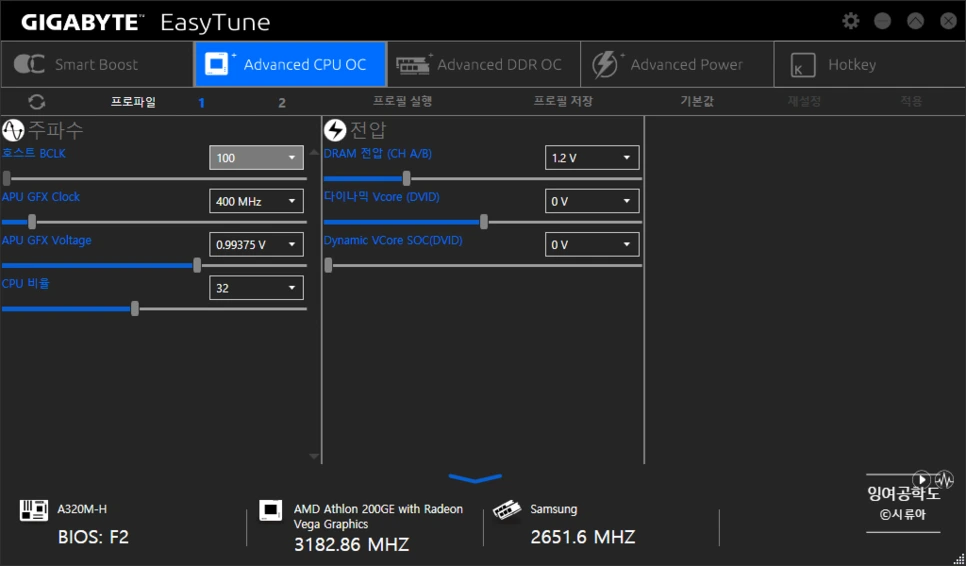Click the 2651.6 MHZ memory frequency text
This screenshot has height=566, width=966.
[582, 537]
